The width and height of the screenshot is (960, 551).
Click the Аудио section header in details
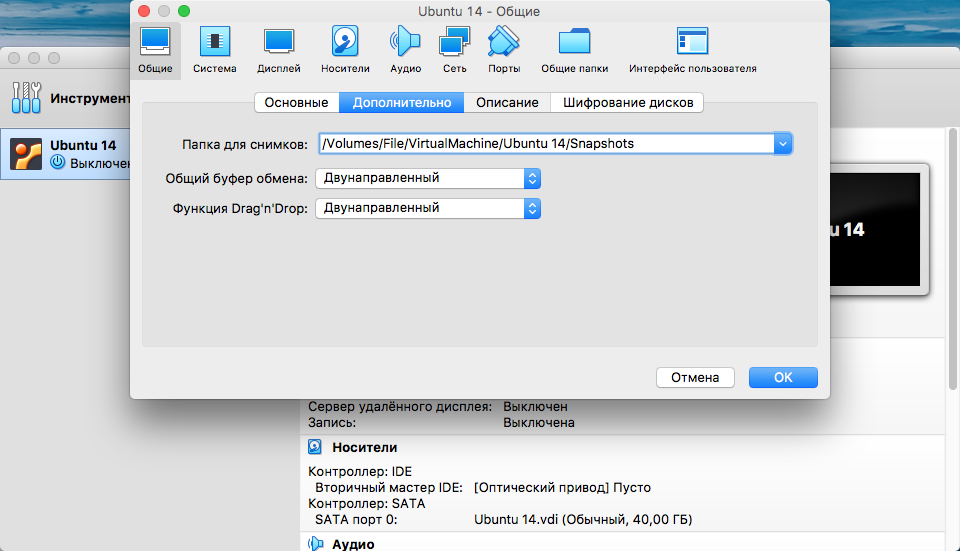(353, 544)
